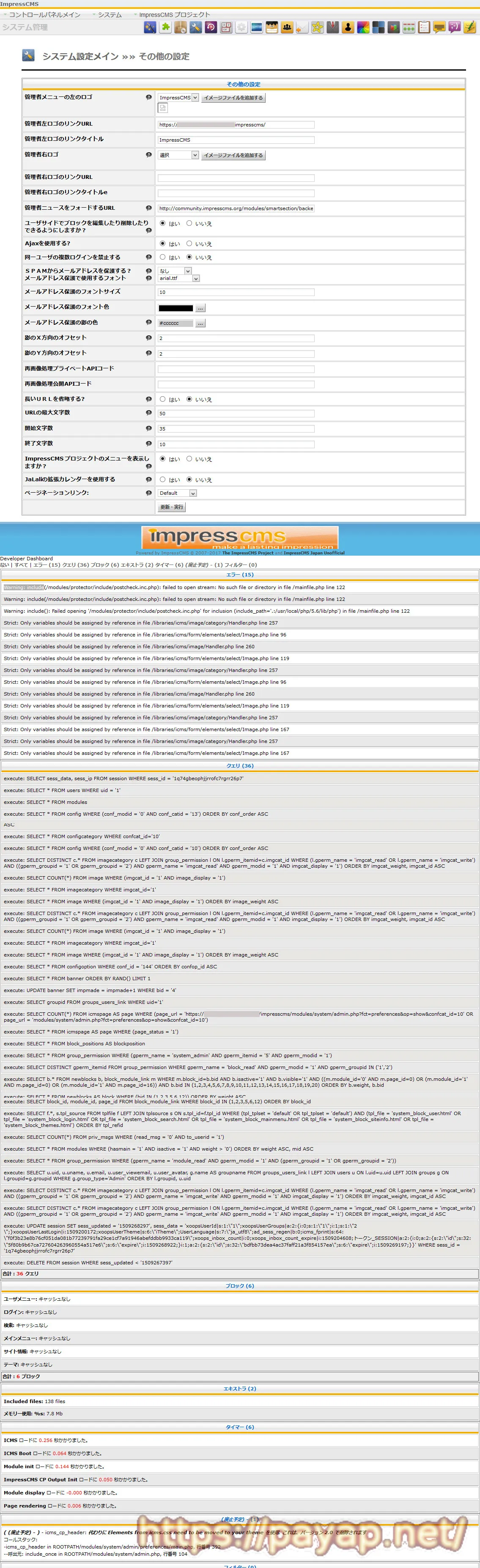Open the envelope mail toolbar icon
This screenshot has height=1568, width=480.
pyautogui.click(x=302, y=27)
